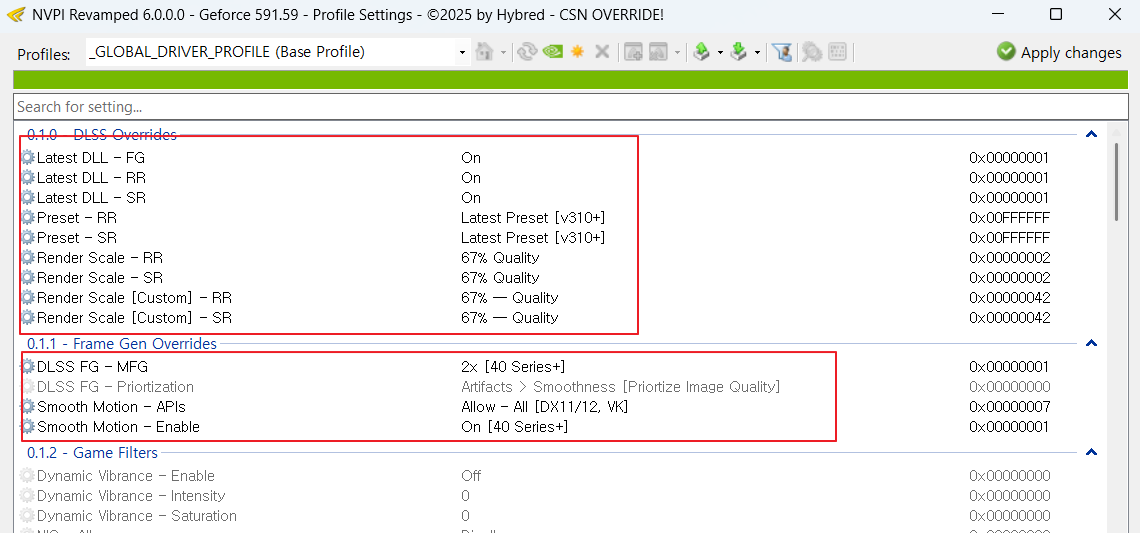Click the X delete profile icon
The height and width of the screenshot is (533, 1140).
point(602,52)
